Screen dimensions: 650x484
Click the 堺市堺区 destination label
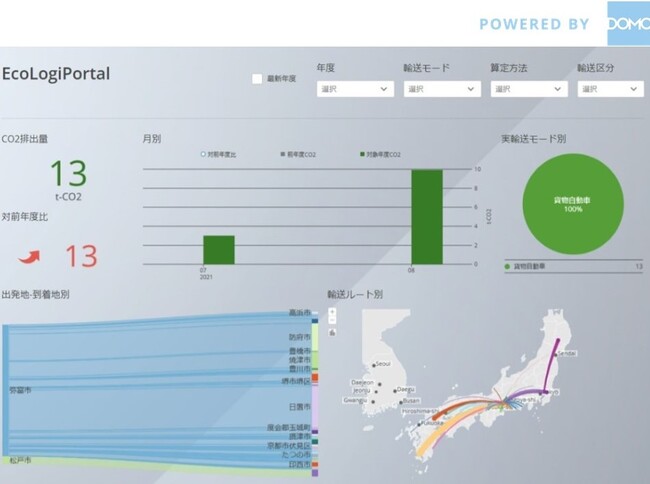click(x=296, y=381)
